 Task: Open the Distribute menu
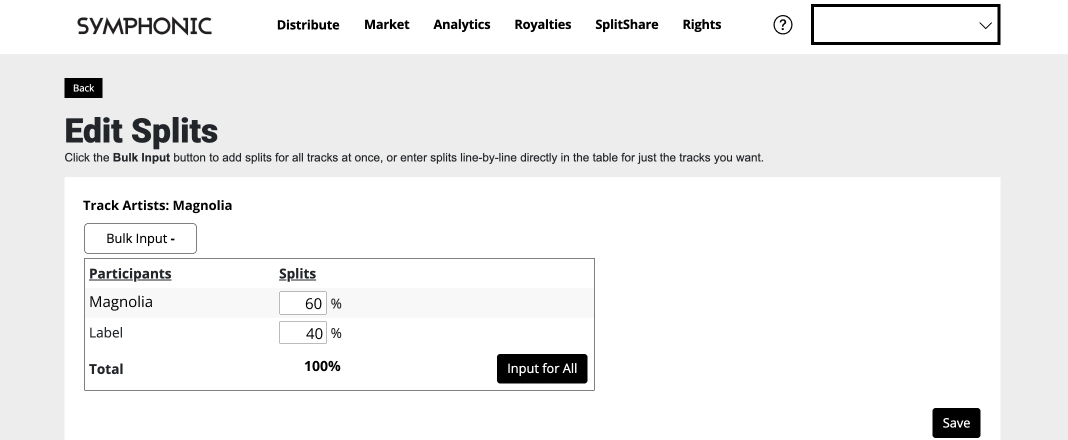click(308, 25)
